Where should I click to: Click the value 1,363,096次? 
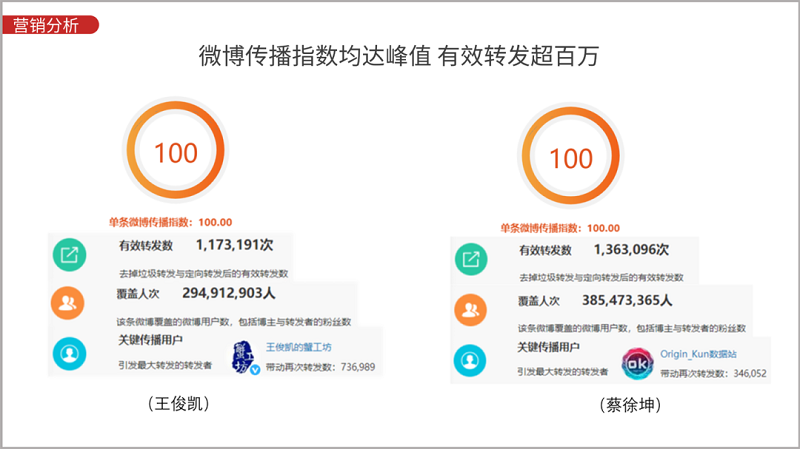[x=632, y=250]
